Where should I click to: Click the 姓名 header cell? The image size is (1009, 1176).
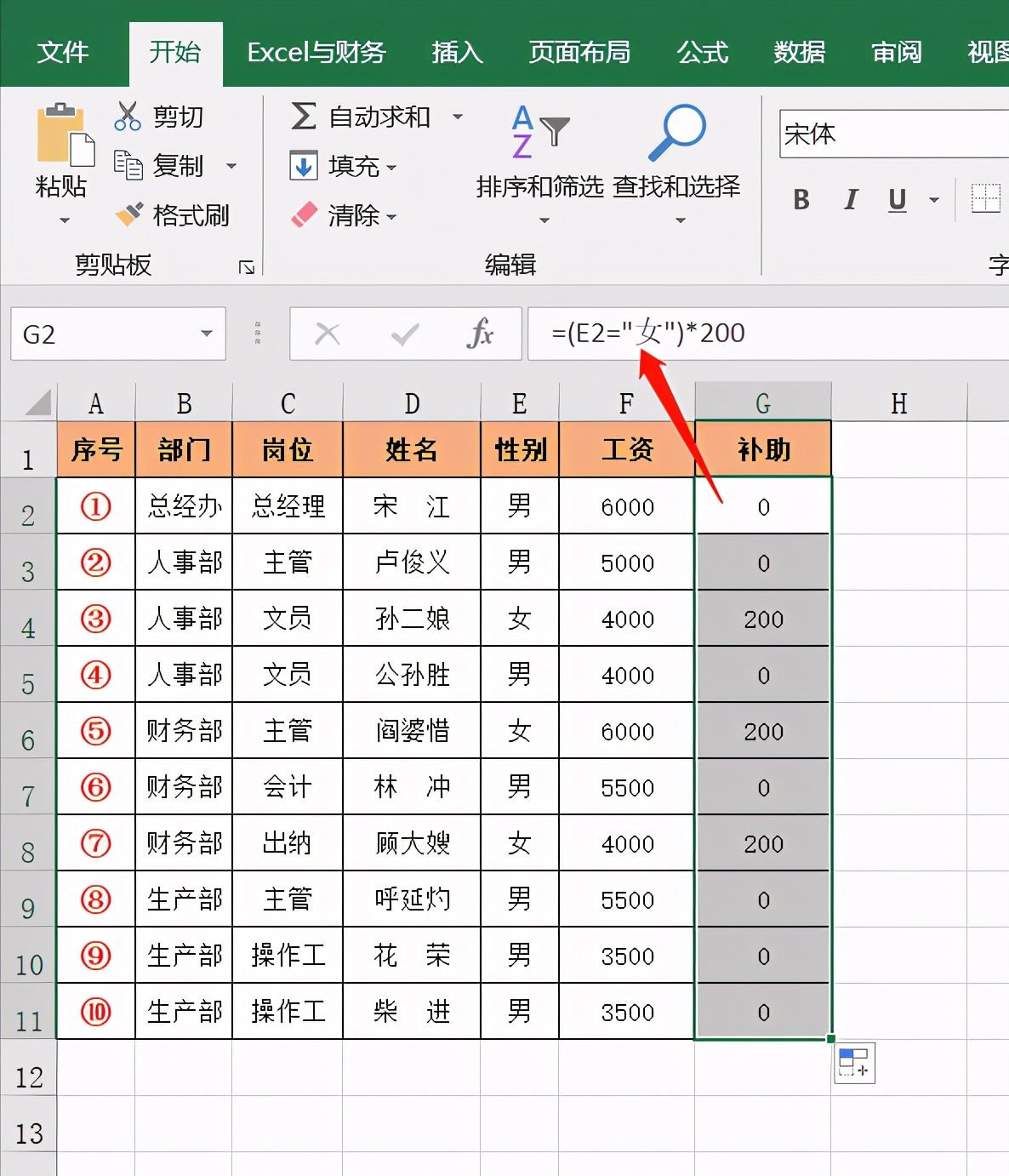(412, 449)
